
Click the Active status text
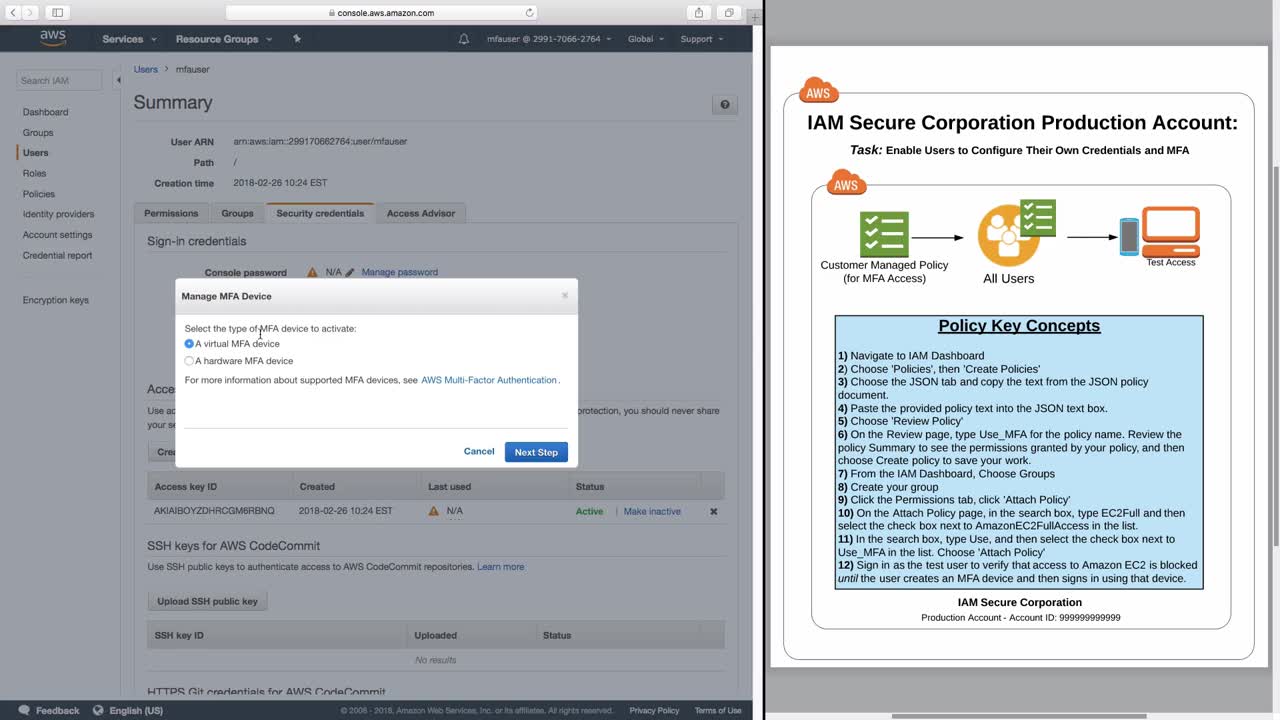click(589, 511)
